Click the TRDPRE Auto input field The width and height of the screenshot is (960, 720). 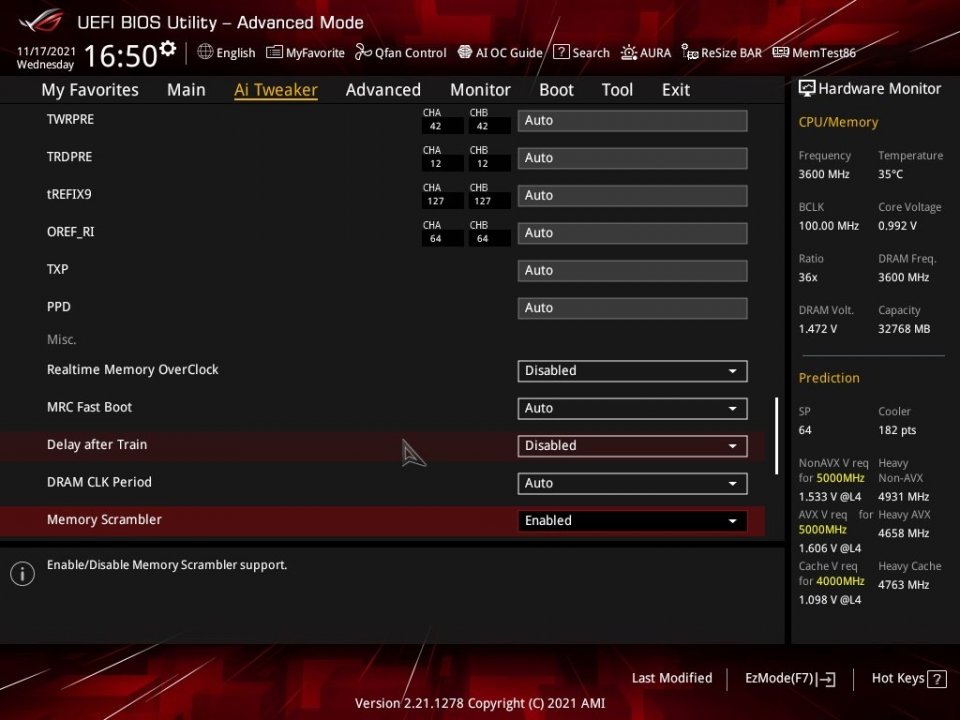[632, 158]
